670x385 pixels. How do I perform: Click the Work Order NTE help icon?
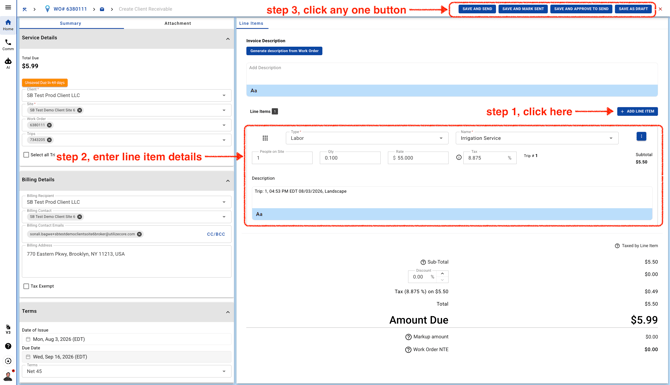tap(408, 350)
